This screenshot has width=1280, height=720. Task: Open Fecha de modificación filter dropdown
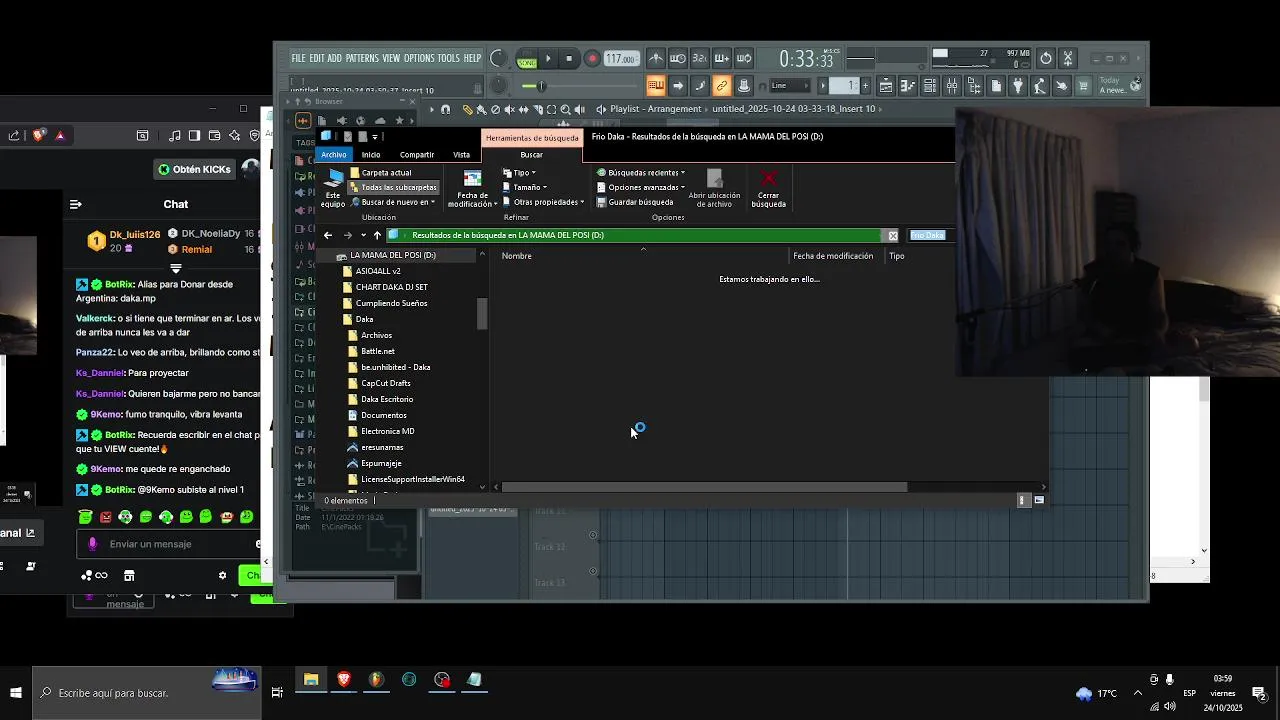click(472, 188)
